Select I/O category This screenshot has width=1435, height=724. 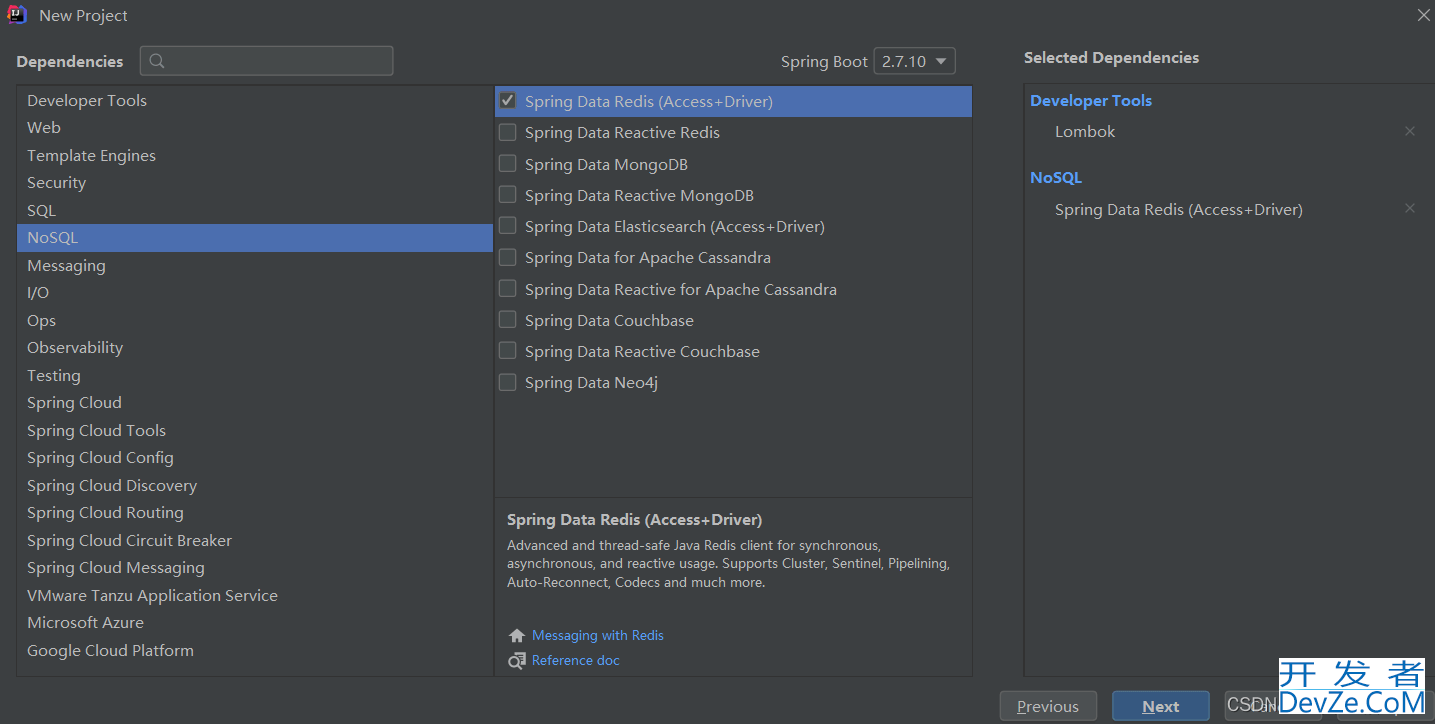point(255,293)
